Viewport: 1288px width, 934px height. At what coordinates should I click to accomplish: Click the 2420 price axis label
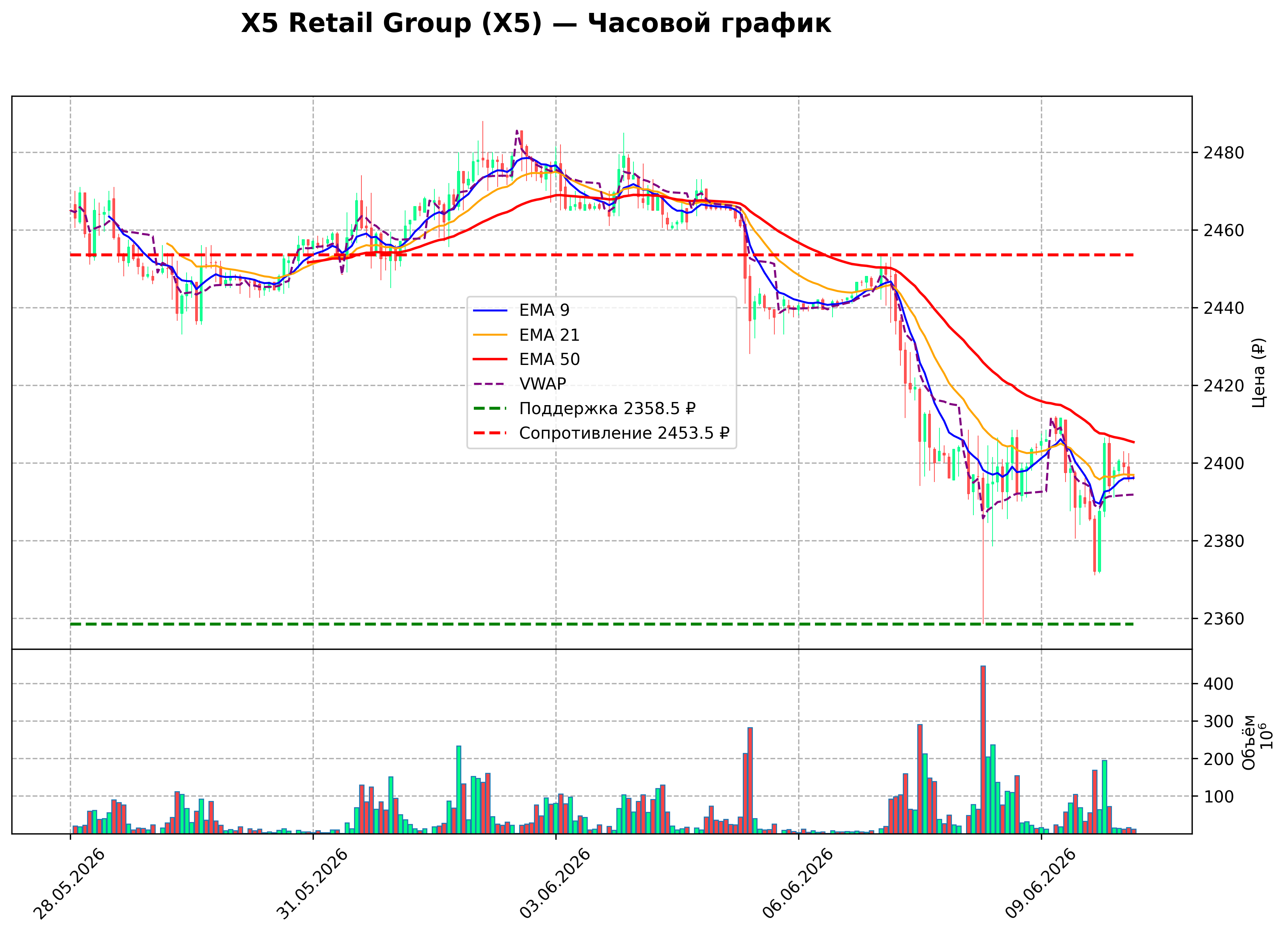(x=1224, y=386)
